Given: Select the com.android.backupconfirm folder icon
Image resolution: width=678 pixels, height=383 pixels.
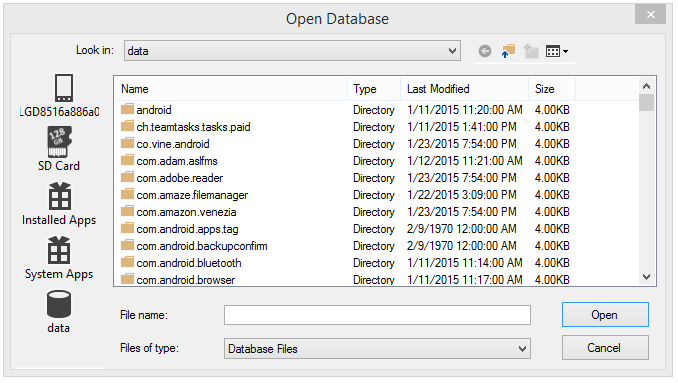Looking at the screenshot, I should coord(127,245).
